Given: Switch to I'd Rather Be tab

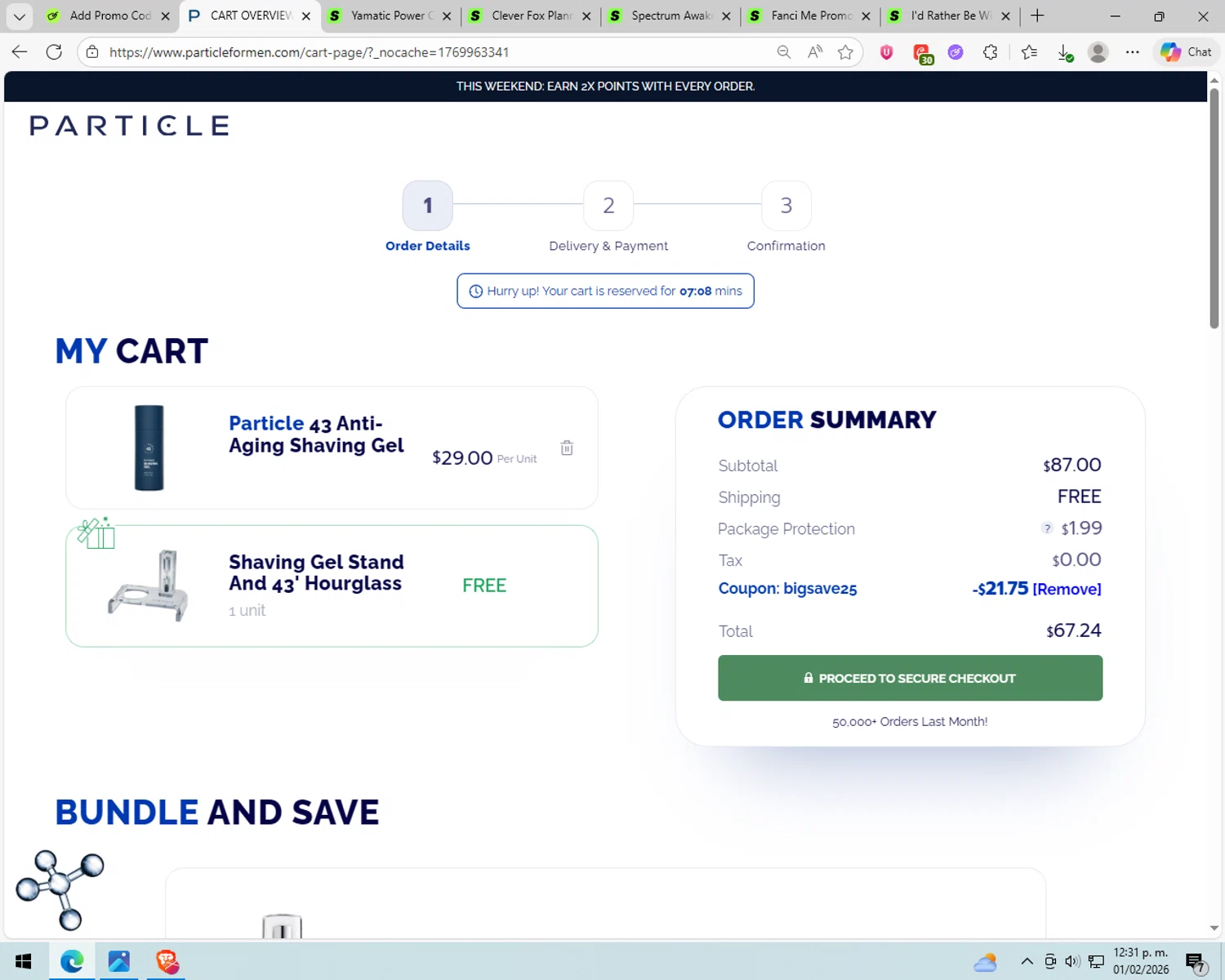Looking at the screenshot, I should click(x=951, y=16).
